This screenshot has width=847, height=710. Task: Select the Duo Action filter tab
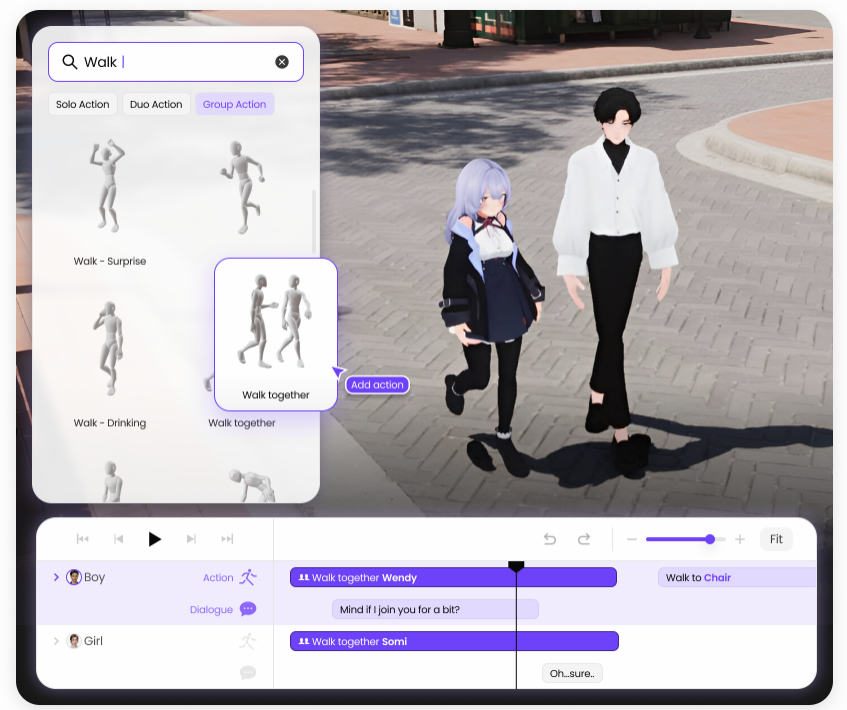[x=156, y=104]
